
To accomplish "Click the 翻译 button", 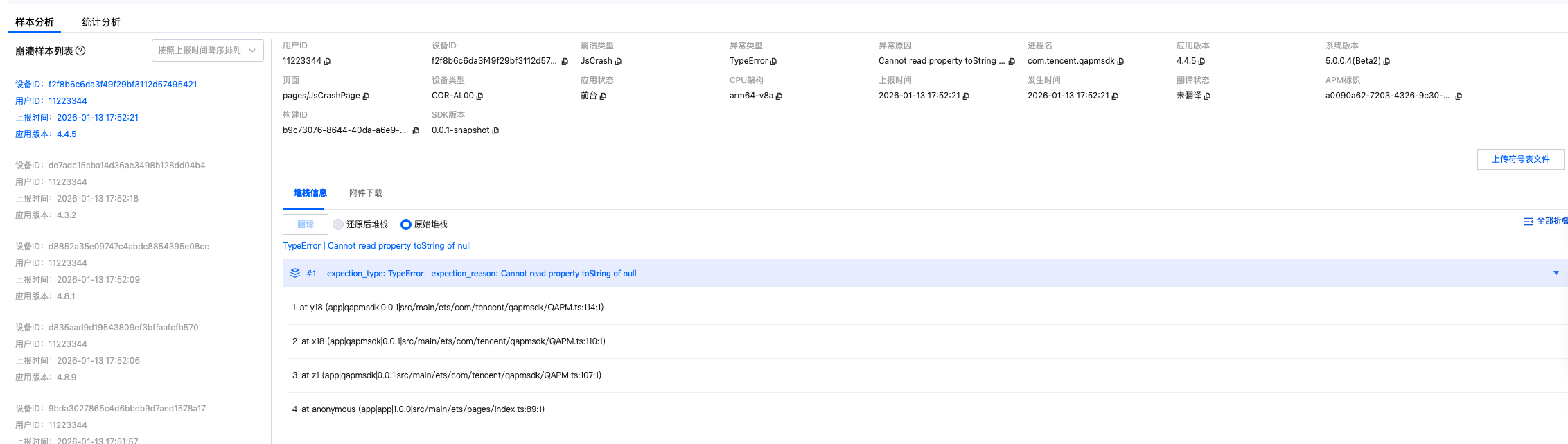I will 306,224.
